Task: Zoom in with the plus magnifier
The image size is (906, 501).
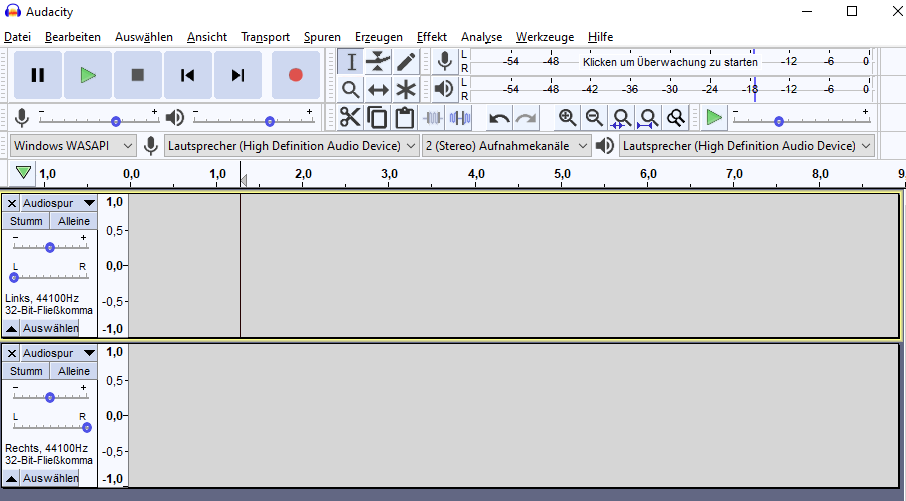Action: point(567,118)
